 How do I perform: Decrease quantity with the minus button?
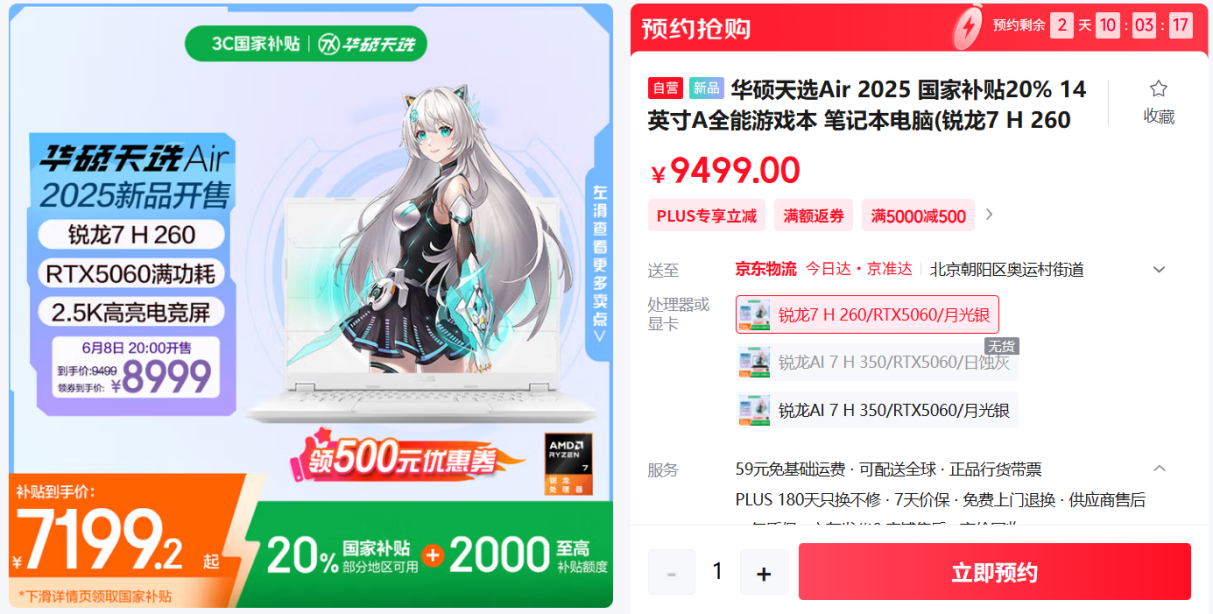672,573
